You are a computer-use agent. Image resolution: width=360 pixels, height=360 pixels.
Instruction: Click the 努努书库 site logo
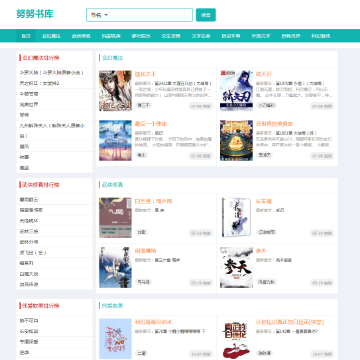tap(35, 14)
